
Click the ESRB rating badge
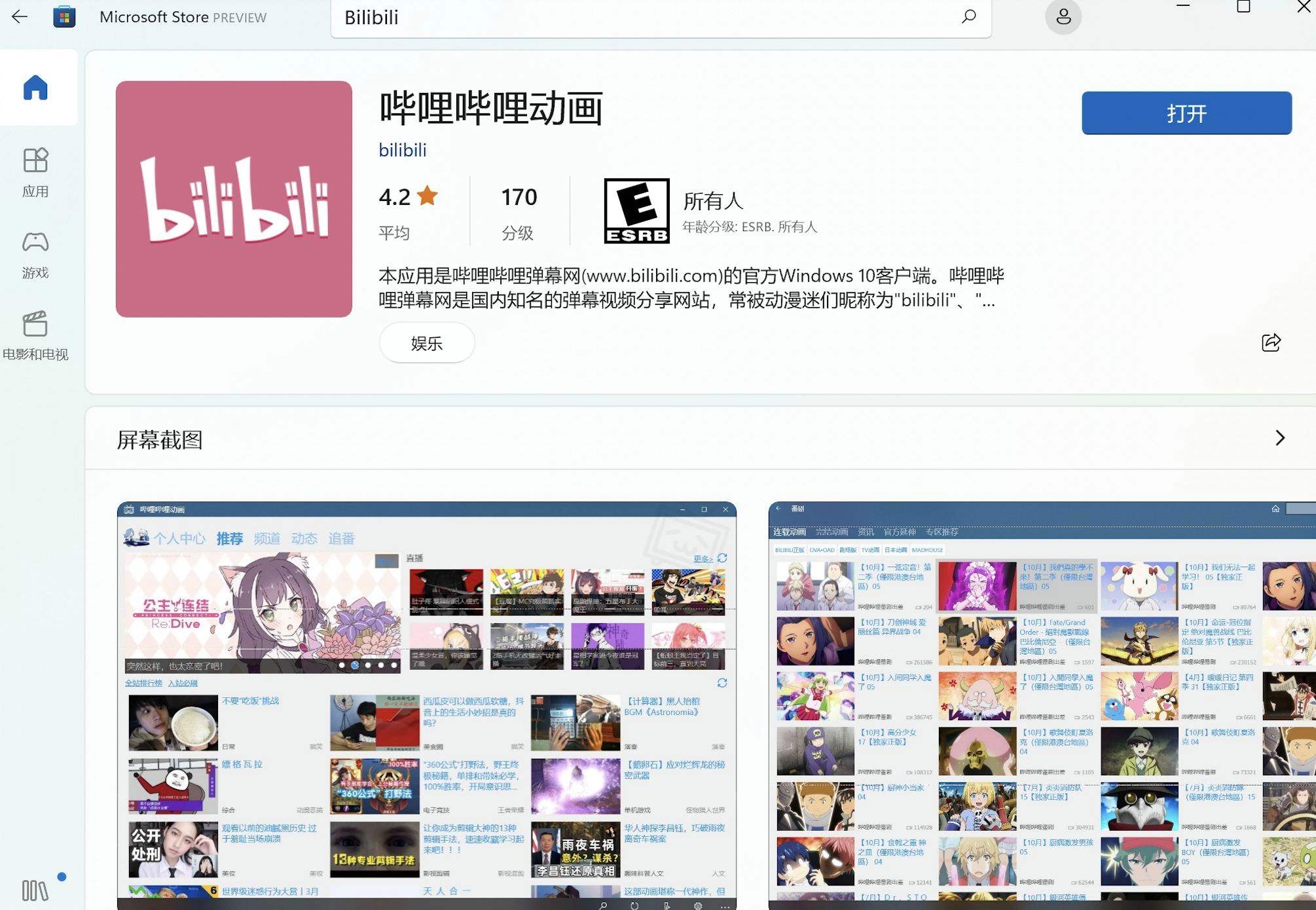click(636, 211)
